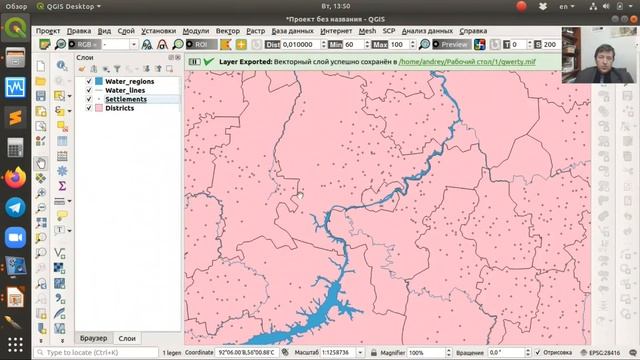The width and height of the screenshot is (640, 360).
Task: Select the Settlements layer name
Action: (126, 99)
